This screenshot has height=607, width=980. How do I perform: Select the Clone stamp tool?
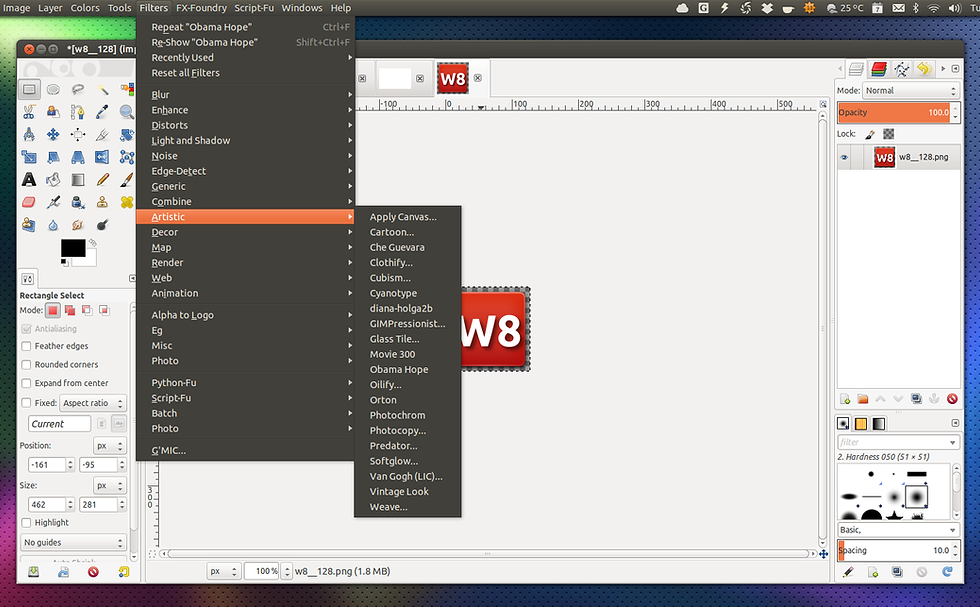[x=102, y=202]
